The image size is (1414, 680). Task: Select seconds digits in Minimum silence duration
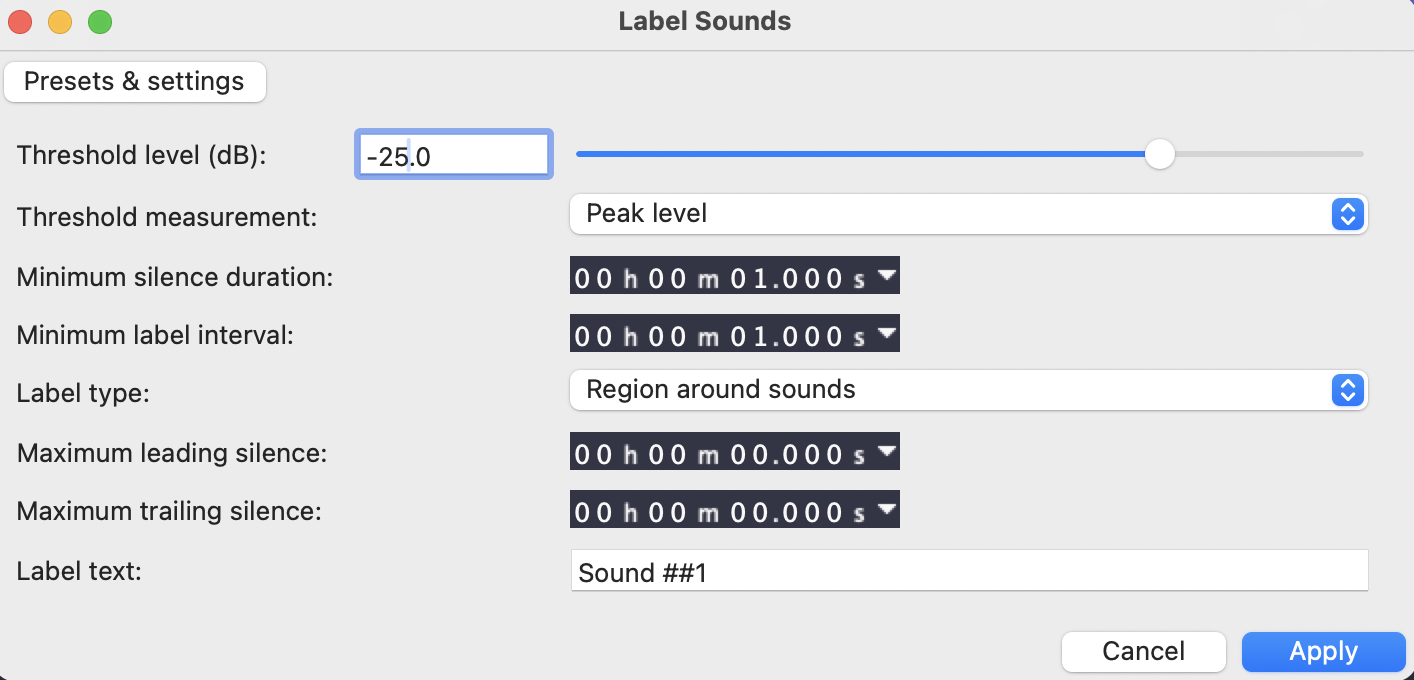[x=750, y=278]
